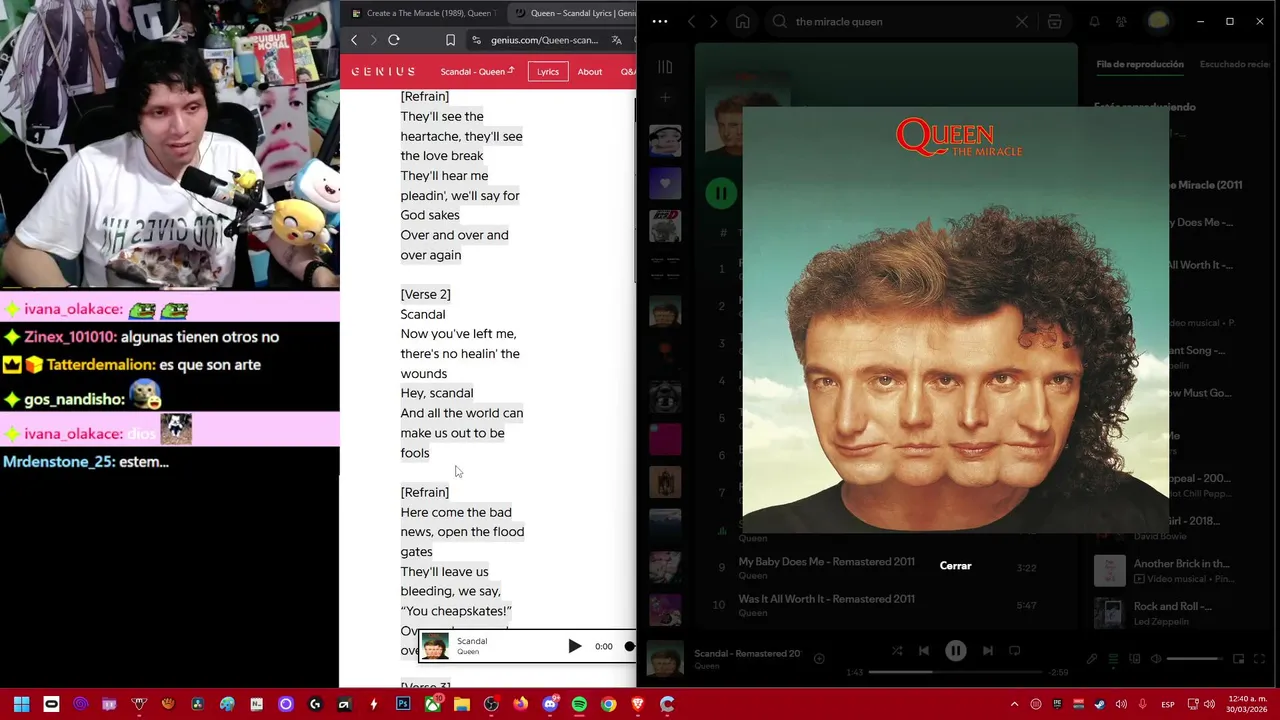Open the browser translate icon
Image resolution: width=1280 pixels, height=720 pixels.
tap(617, 40)
